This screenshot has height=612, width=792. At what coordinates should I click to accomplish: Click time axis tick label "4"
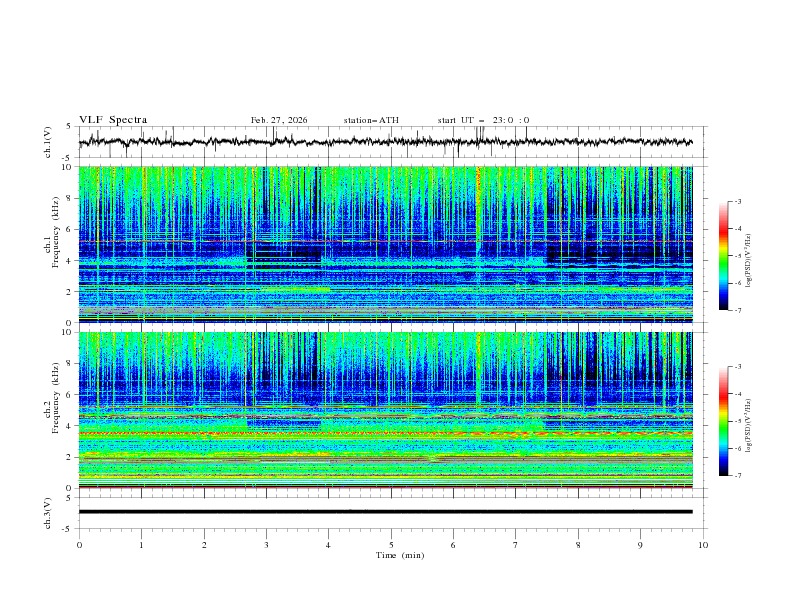[x=328, y=545]
